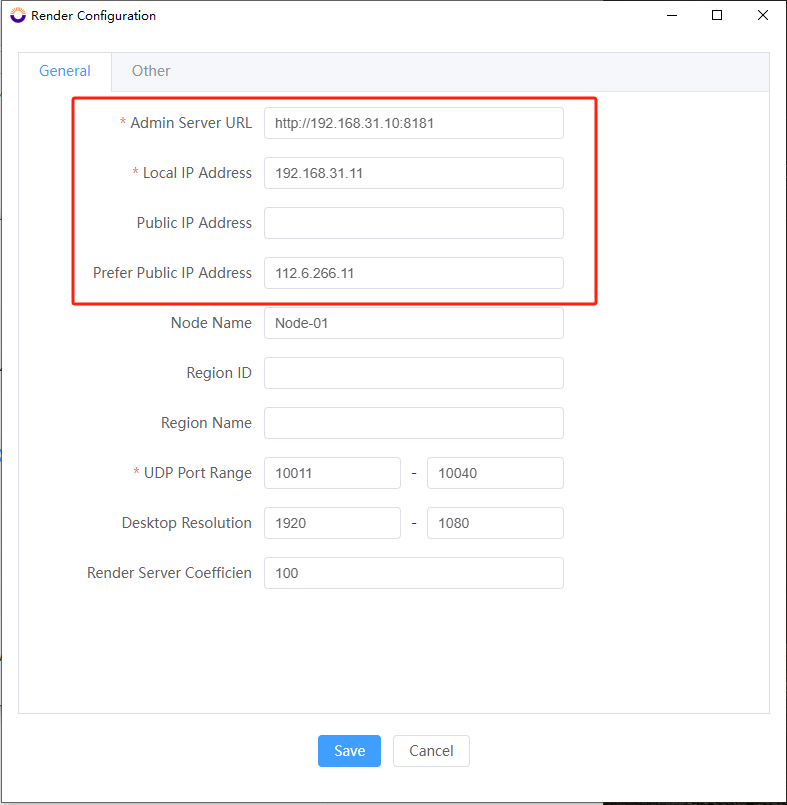Viewport: 787px width, 805px height.
Task: Edit UDP Port Range end value 10040
Action: tap(495, 473)
